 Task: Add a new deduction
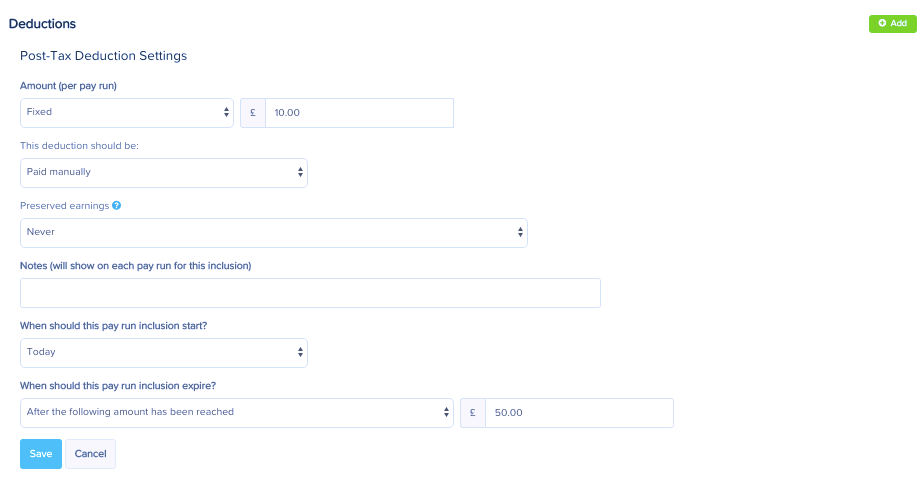click(893, 24)
